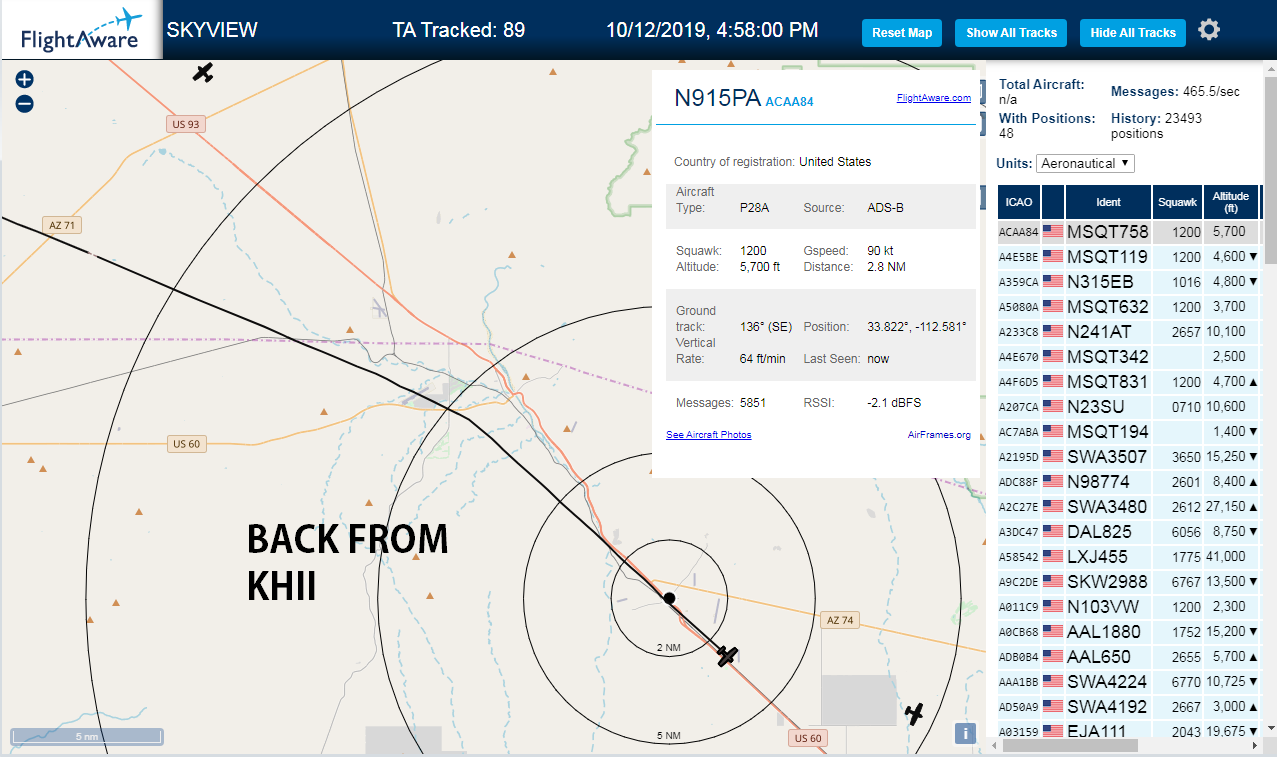This screenshot has height=757, width=1277.
Task: Select the tracked aircraft icon on the black track line
Action: 727,656
